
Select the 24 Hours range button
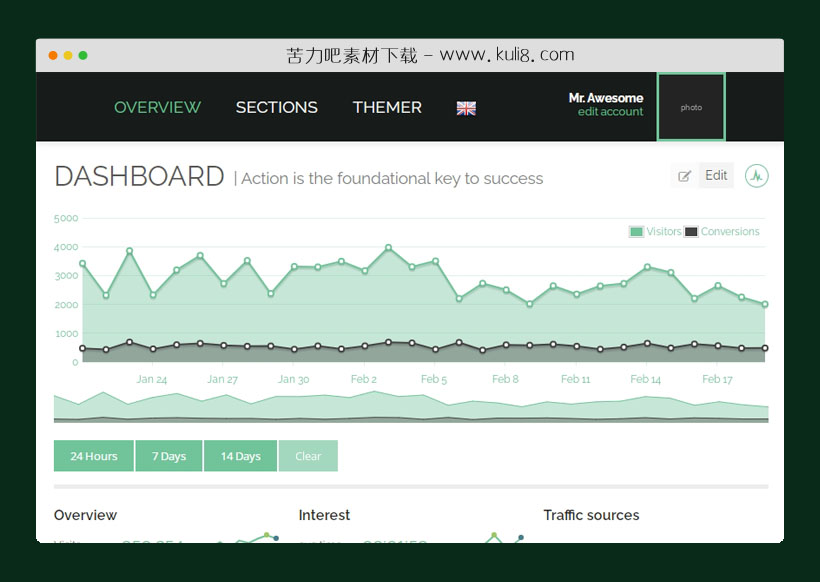[x=94, y=456]
